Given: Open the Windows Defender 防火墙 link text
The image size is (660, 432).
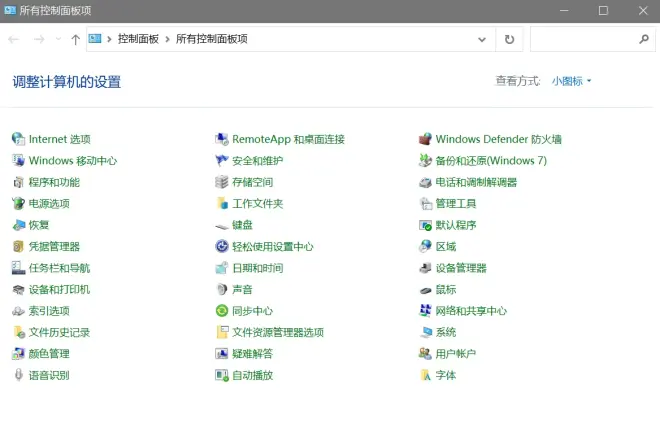Looking at the screenshot, I should pyautogui.click(x=498, y=139).
